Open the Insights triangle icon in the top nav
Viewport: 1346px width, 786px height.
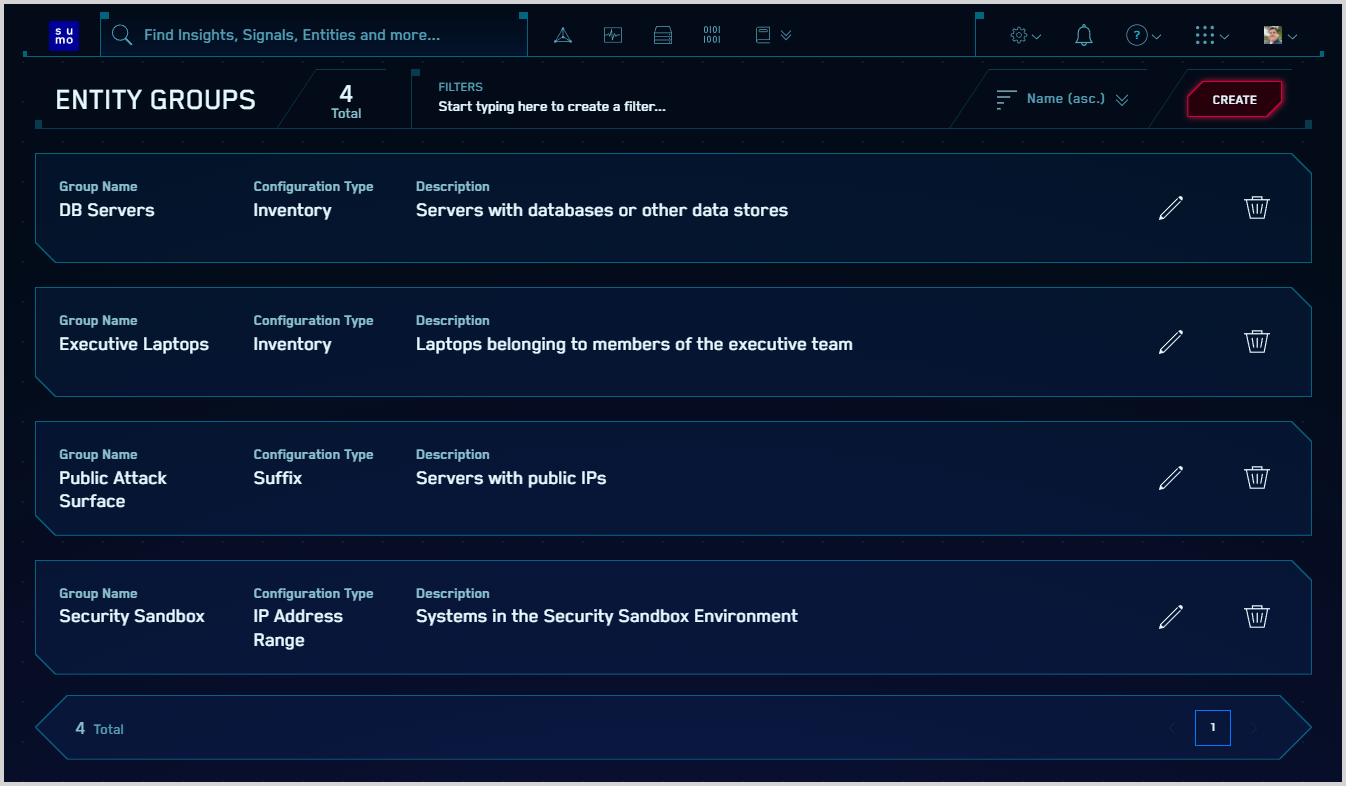pos(563,36)
